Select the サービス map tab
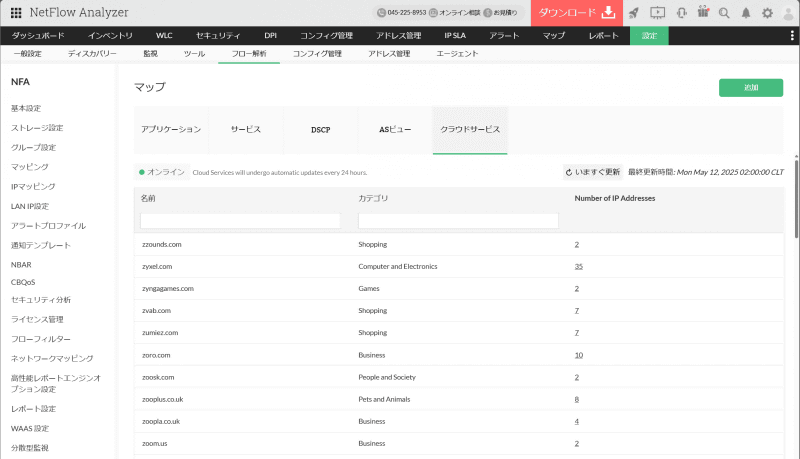The image size is (800, 459). pos(246,130)
